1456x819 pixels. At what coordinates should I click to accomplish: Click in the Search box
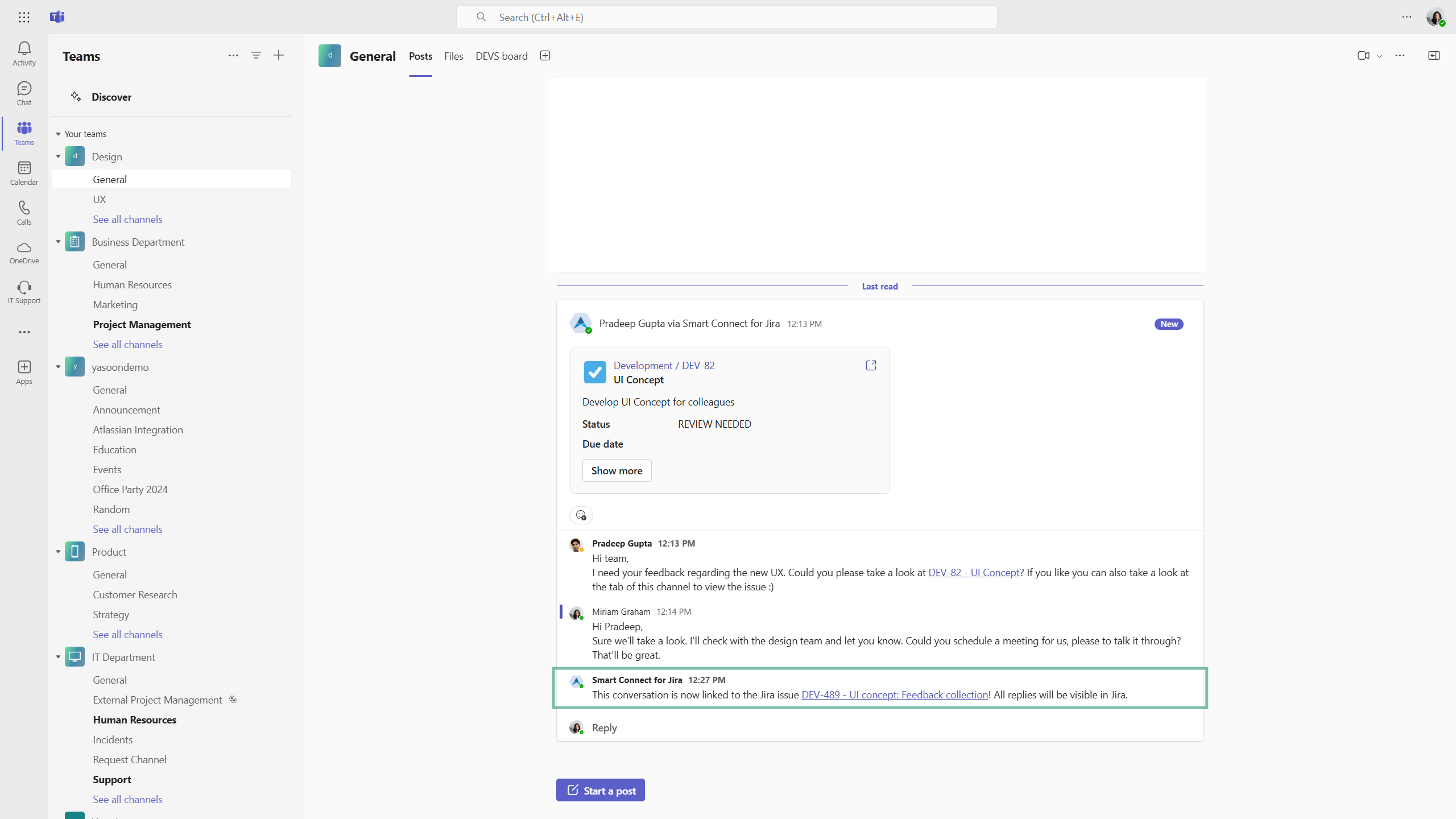726,17
